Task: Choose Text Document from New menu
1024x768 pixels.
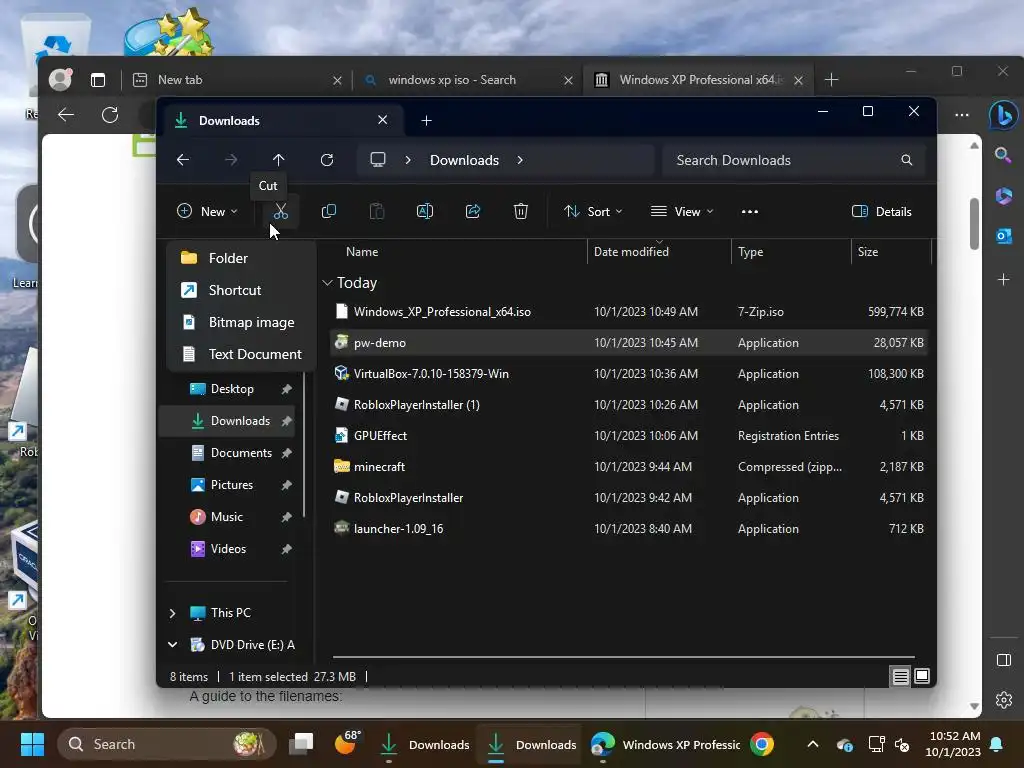Action: click(241, 354)
